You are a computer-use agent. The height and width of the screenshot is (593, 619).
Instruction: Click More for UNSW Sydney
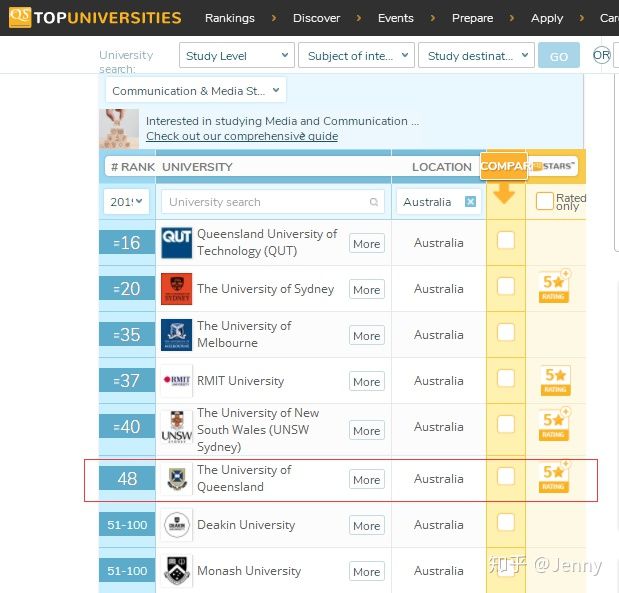tap(367, 430)
